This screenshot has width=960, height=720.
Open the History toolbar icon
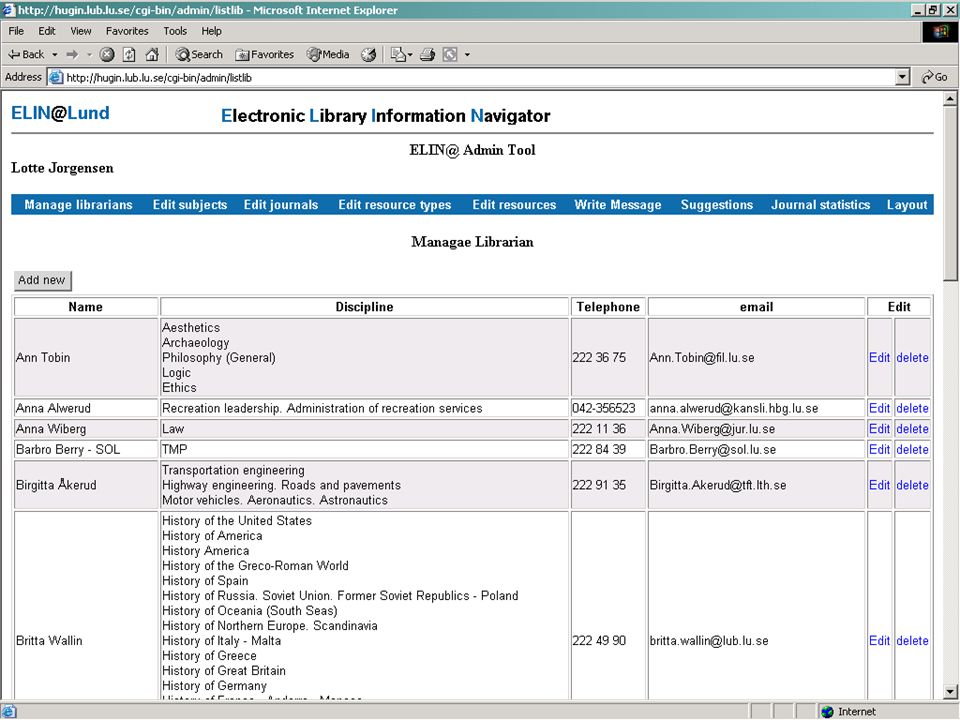(x=369, y=54)
